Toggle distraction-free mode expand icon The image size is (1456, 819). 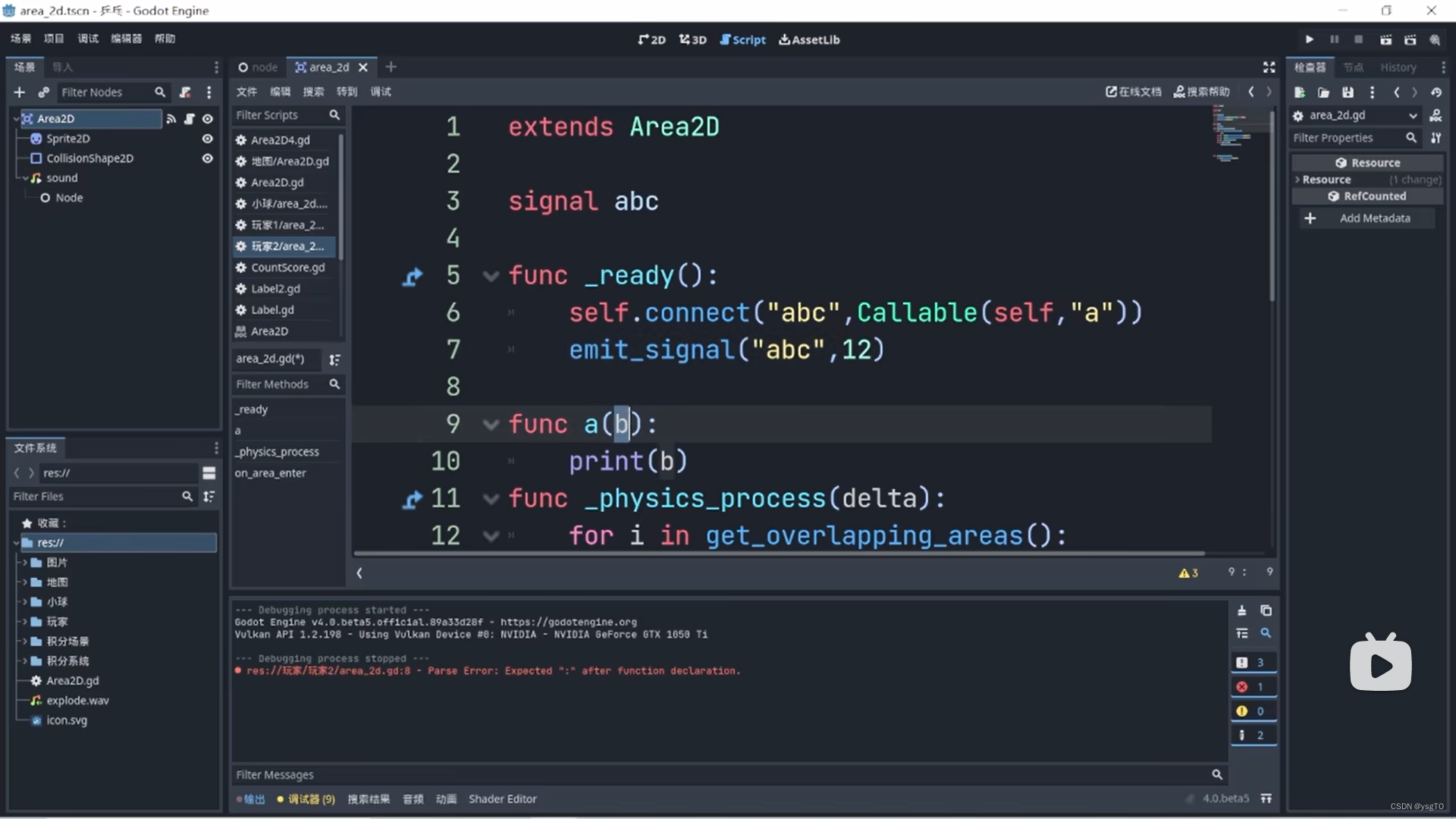(1269, 67)
